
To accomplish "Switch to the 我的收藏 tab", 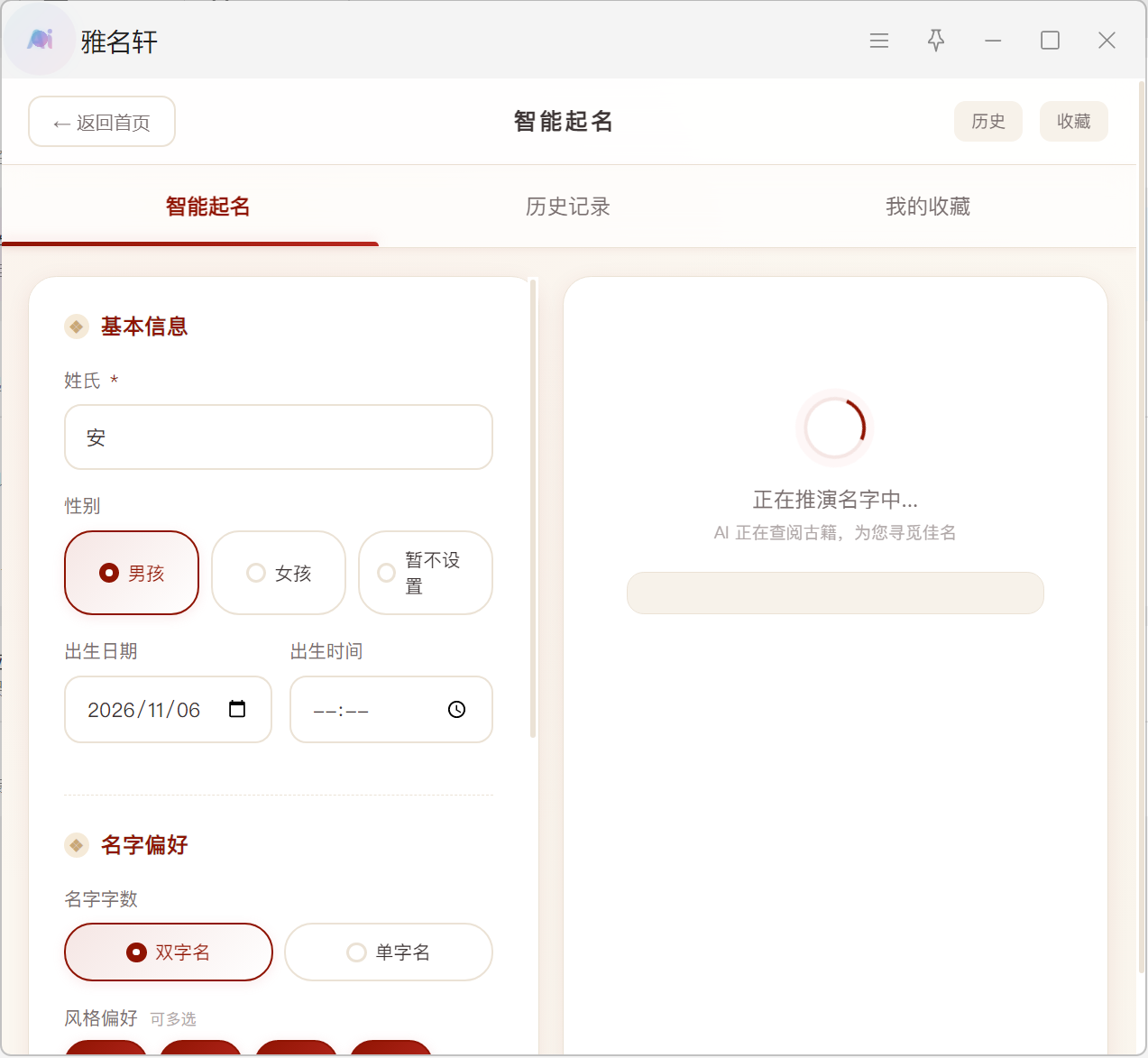I will point(928,207).
